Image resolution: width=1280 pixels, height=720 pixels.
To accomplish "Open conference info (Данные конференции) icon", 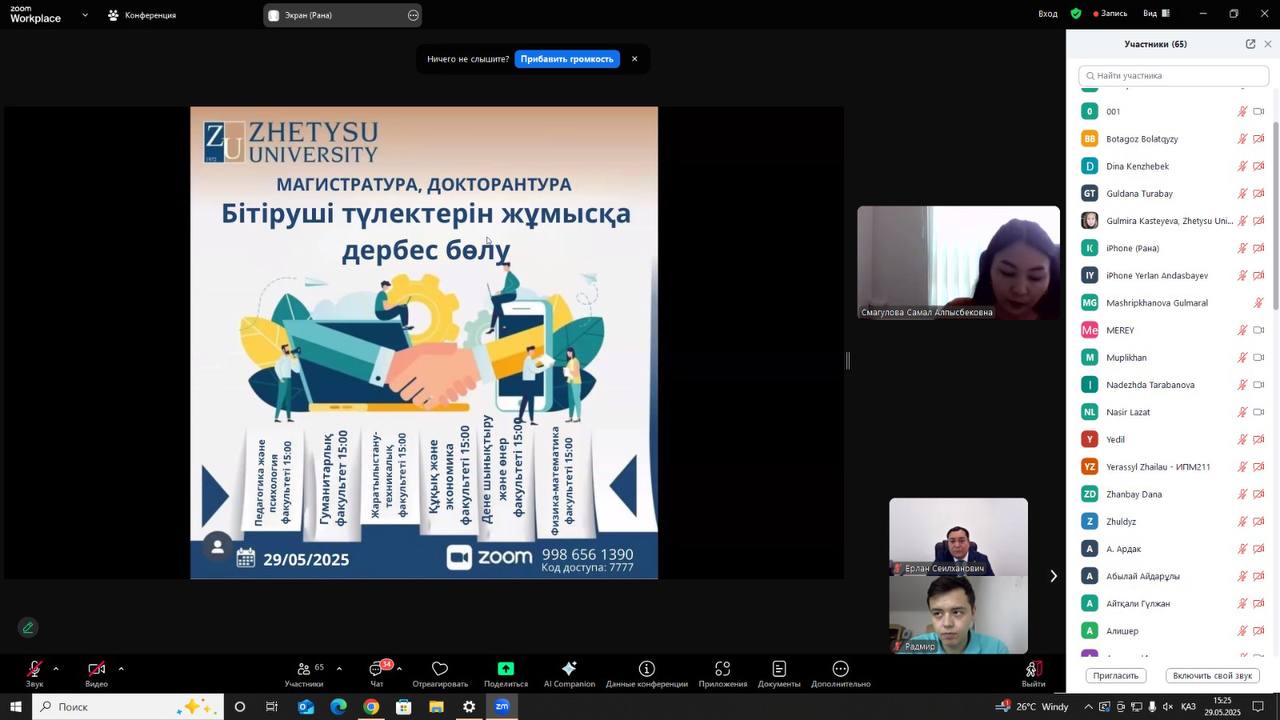I will pos(647,669).
